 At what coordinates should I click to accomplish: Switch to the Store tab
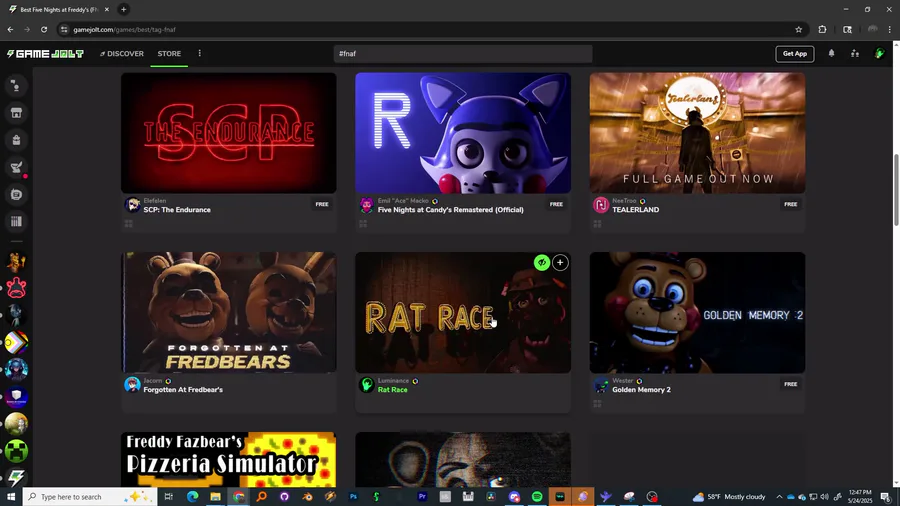point(169,54)
